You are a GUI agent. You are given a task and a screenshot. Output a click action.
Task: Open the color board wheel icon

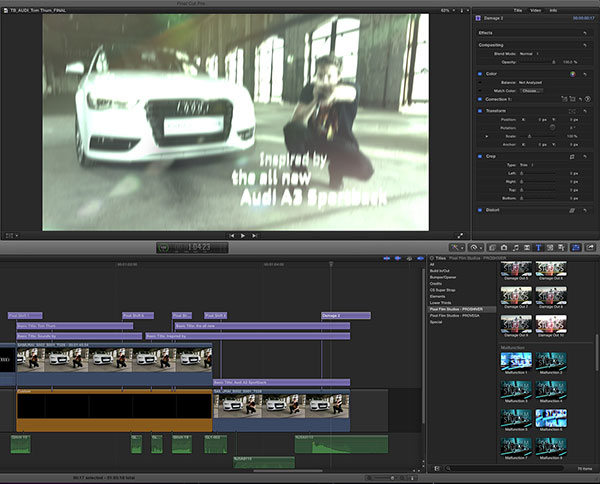pos(573,74)
